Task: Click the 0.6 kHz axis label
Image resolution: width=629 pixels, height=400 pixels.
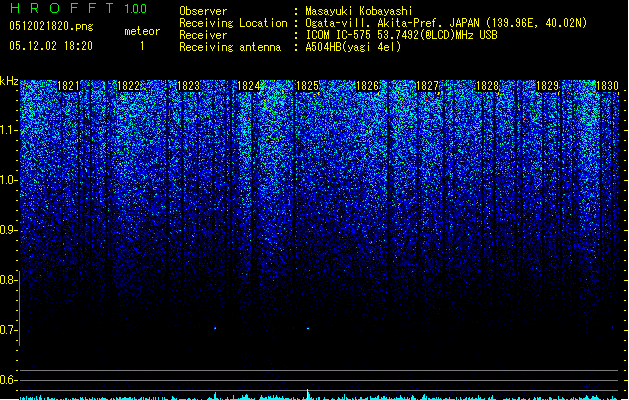Action: point(8,380)
